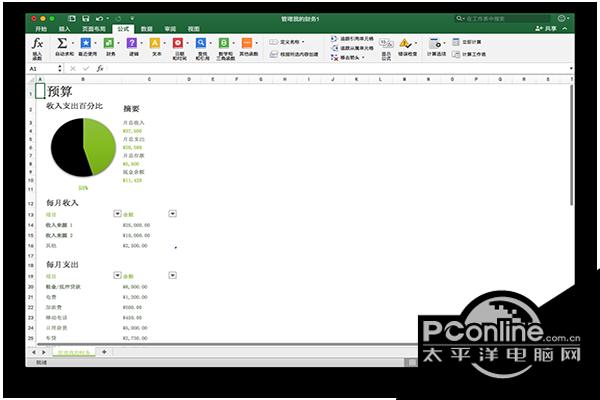Click Calculate Now (全部计算)
This screenshot has width=600, height=400.
pos(467,42)
